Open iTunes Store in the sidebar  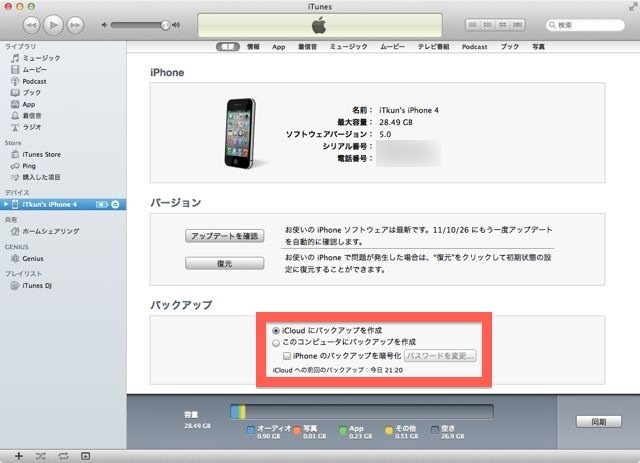tap(42, 154)
